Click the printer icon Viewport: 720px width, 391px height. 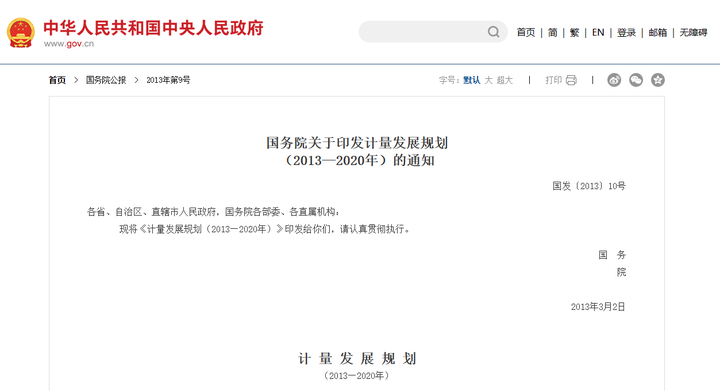point(571,80)
